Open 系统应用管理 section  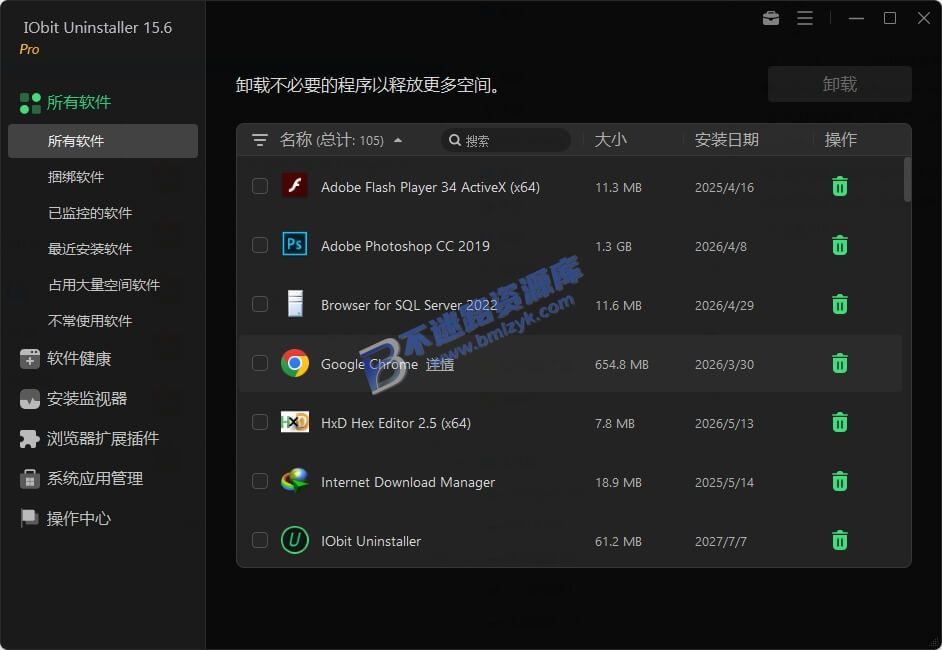tap(95, 479)
